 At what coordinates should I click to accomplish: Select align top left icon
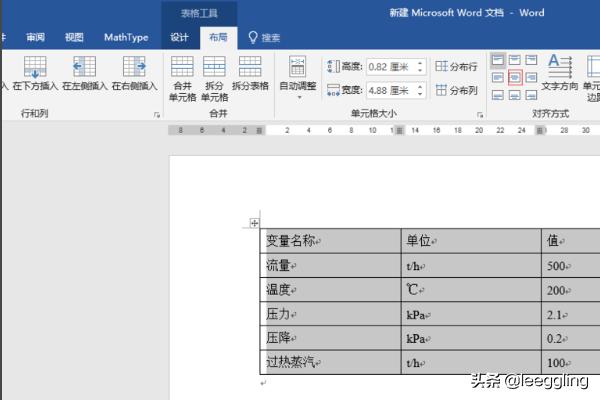pos(497,60)
